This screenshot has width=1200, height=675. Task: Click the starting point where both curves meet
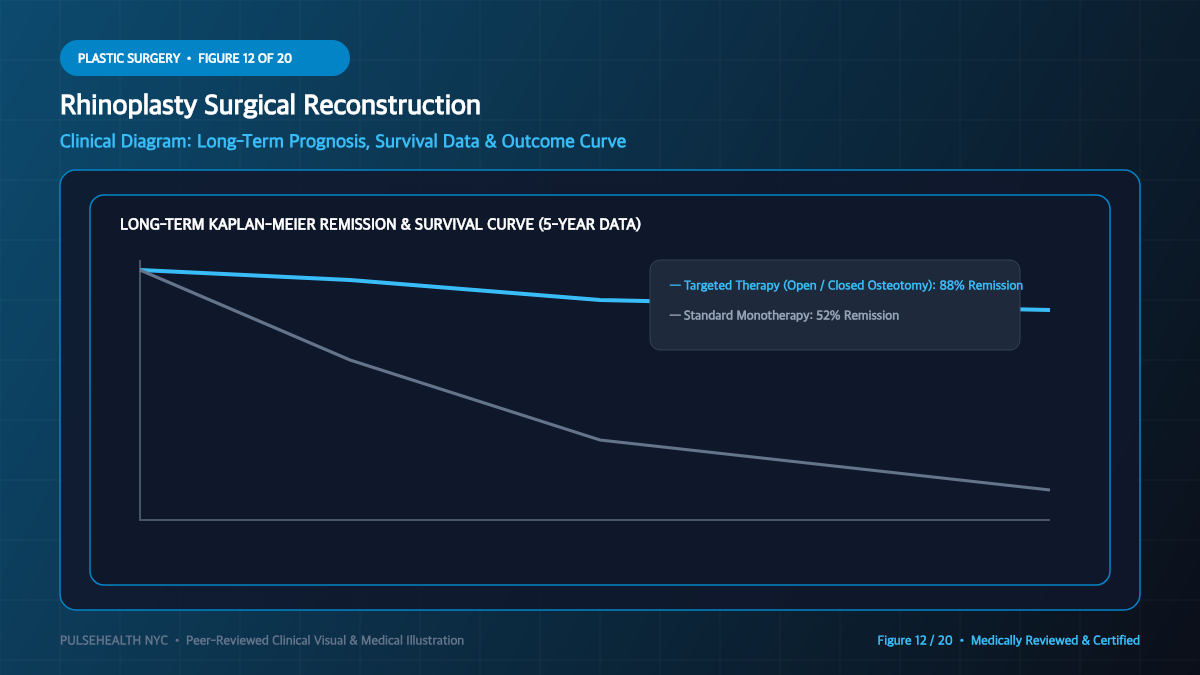(x=140, y=270)
